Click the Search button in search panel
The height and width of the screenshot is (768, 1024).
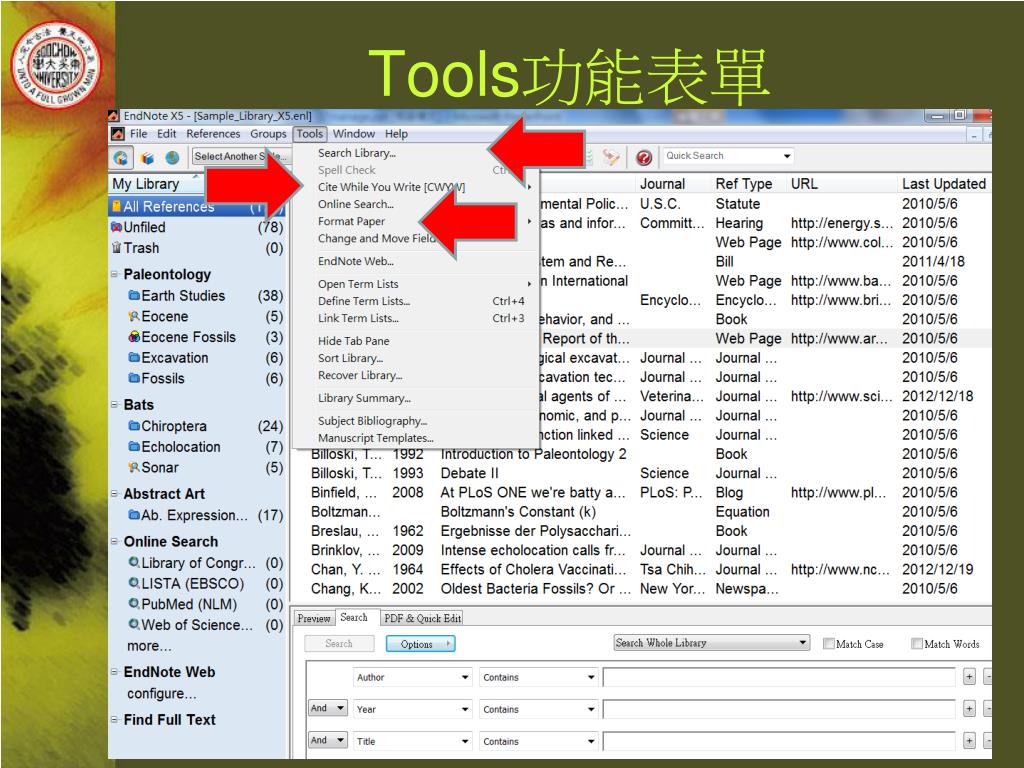click(x=339, y=644)
